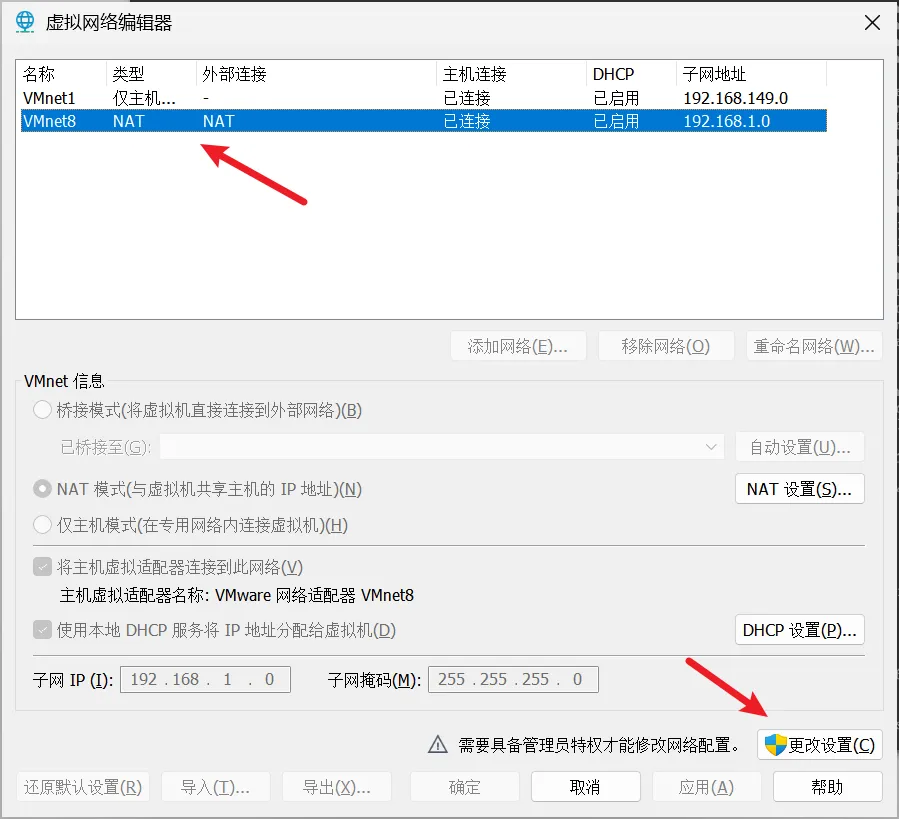
Task: Click the 取消 button
Action: click(585, 786)
